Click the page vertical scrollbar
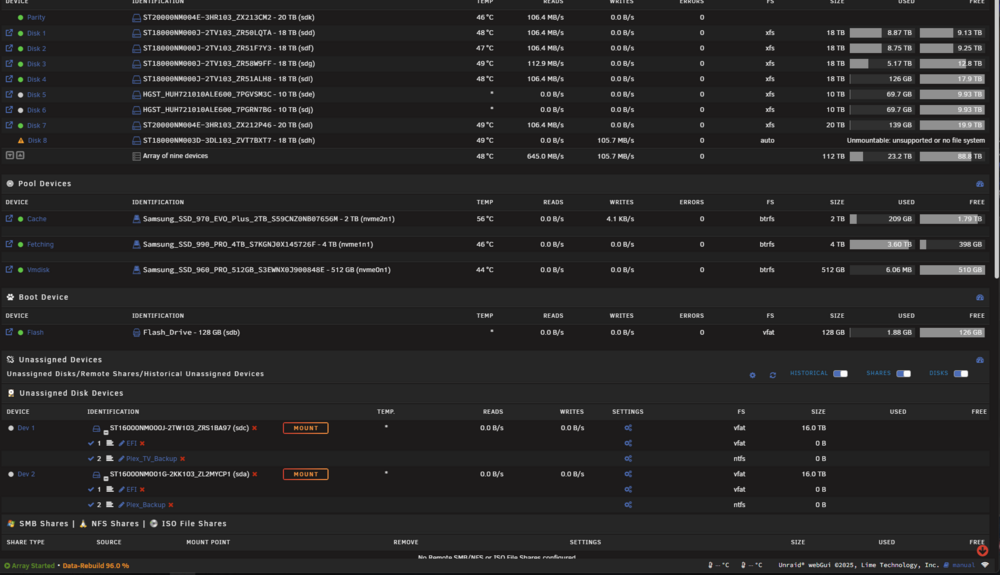 coord(996,140)
